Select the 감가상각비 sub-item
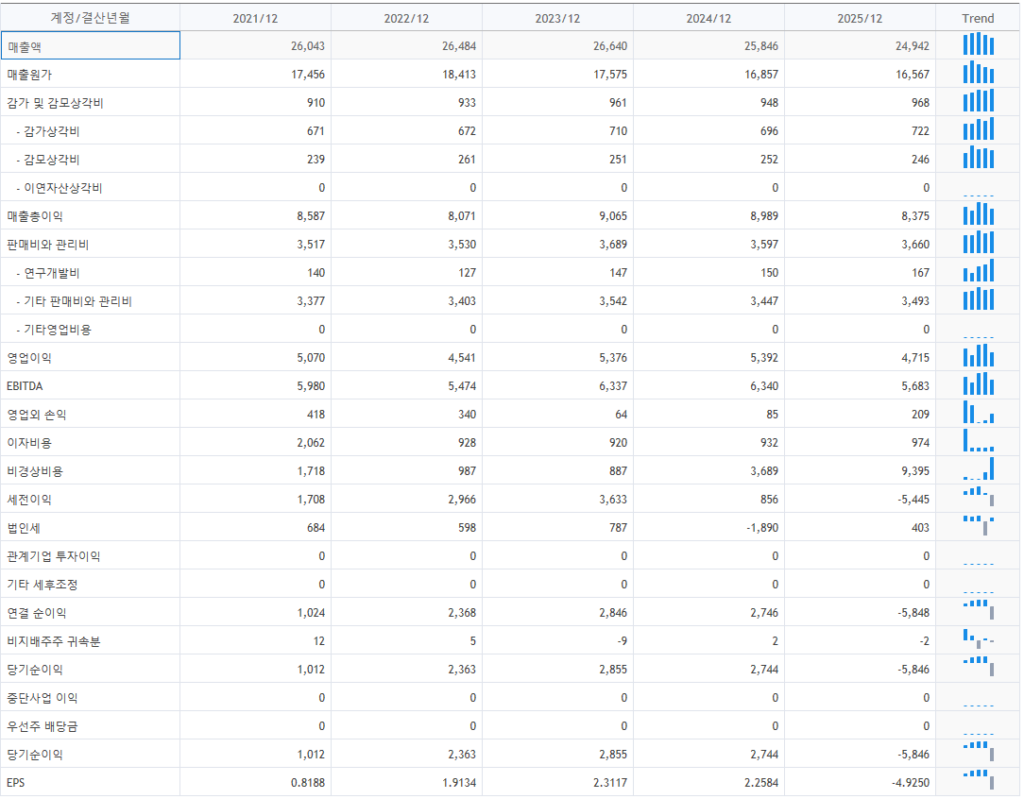The height and width of the screenshot is (799, 1024). (51, 131)
